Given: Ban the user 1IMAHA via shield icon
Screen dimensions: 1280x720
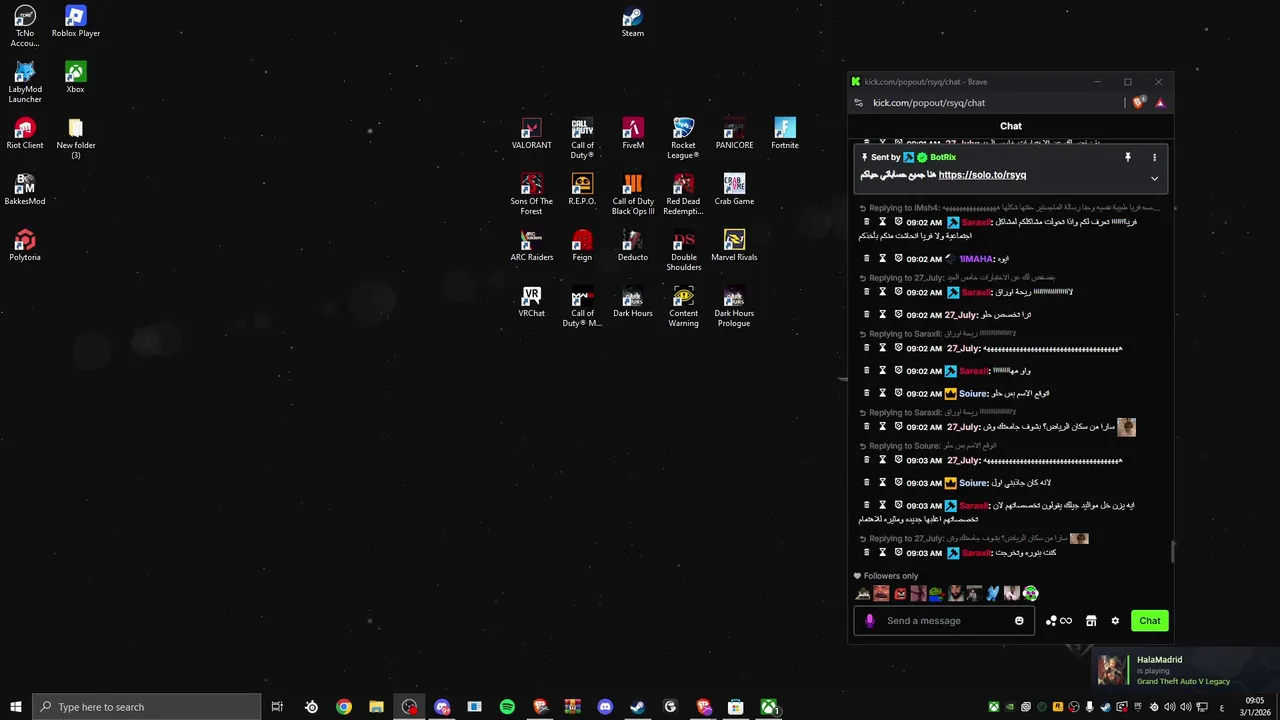Looking at the screenshot, I should point(898,259).
